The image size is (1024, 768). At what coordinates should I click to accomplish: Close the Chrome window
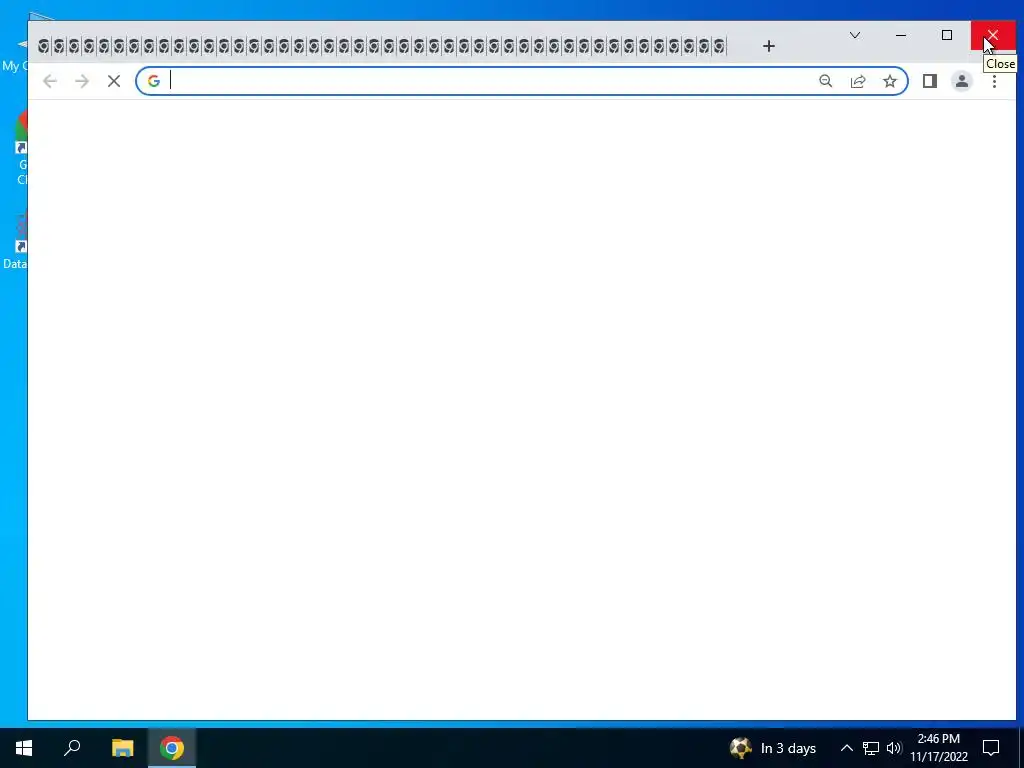click(x=993, y=35)
